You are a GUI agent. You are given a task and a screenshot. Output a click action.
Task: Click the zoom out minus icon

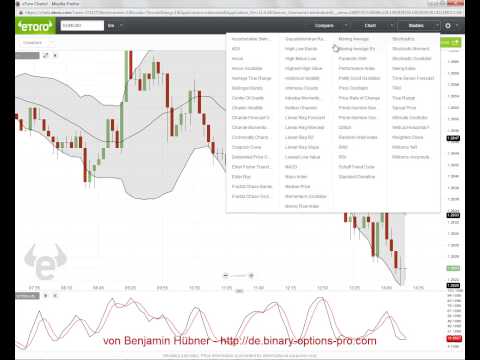tap(226, 275)
